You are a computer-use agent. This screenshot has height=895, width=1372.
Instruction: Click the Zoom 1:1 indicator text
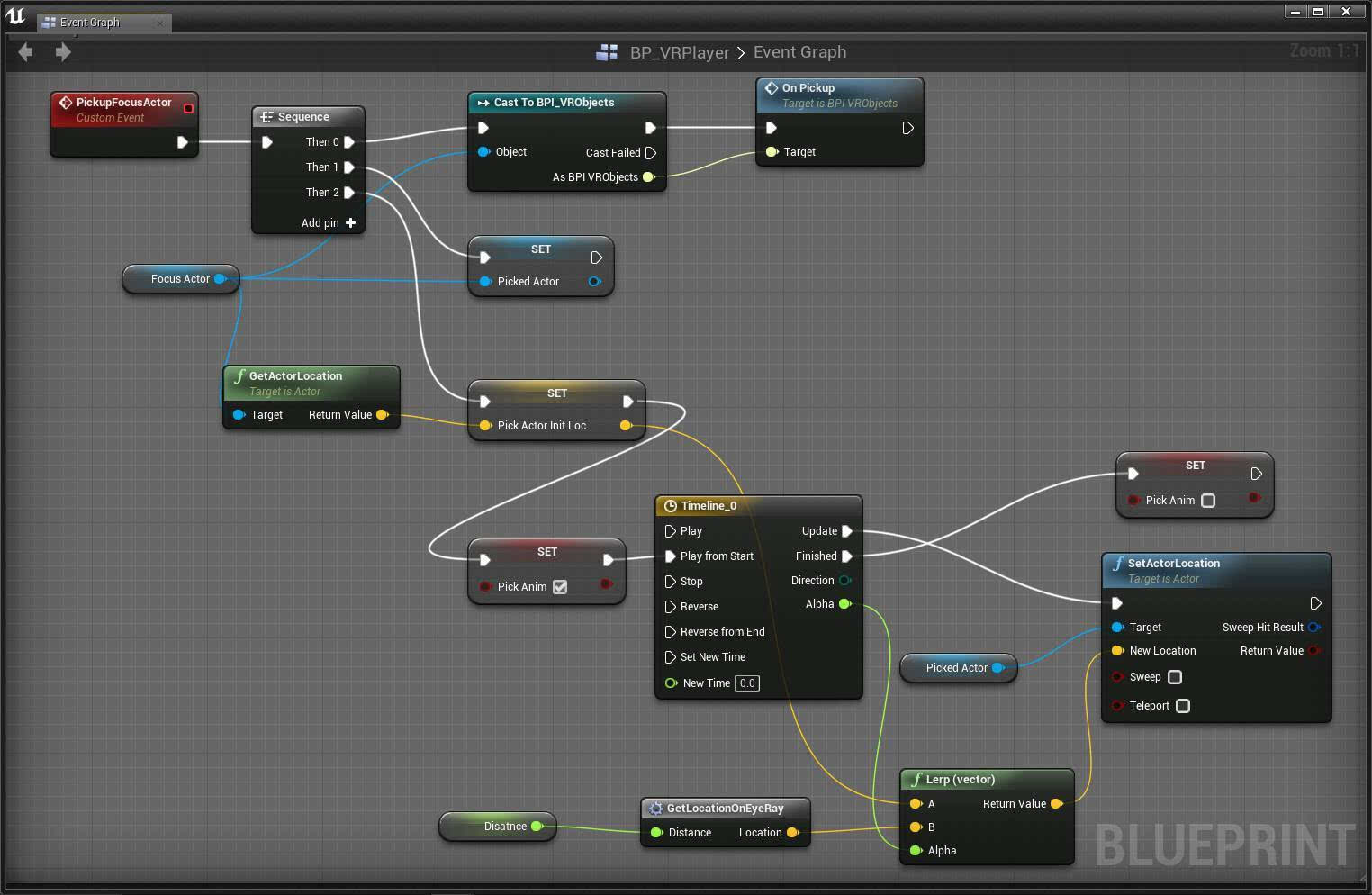1324,50
